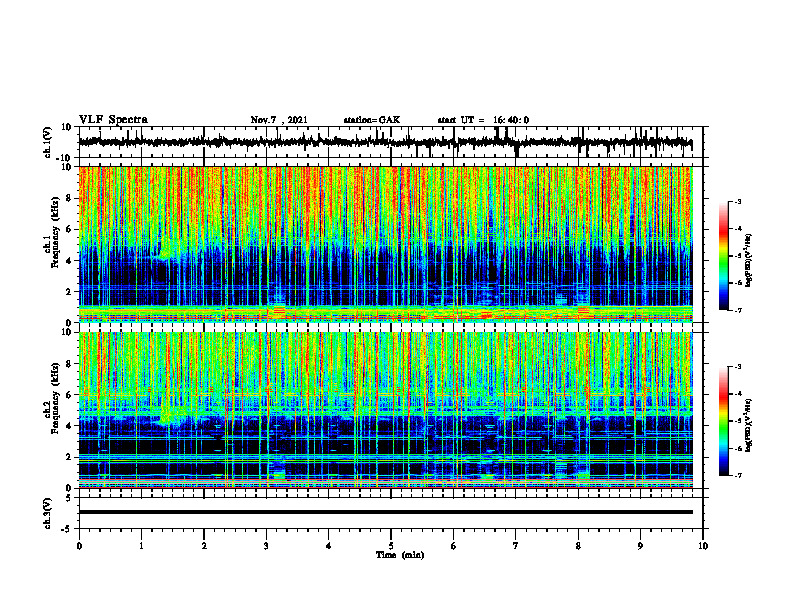Image resolution: width=792 pixels, height=612 pixels.
Task: Click time-axis tick label "9"
Action: 640,546
